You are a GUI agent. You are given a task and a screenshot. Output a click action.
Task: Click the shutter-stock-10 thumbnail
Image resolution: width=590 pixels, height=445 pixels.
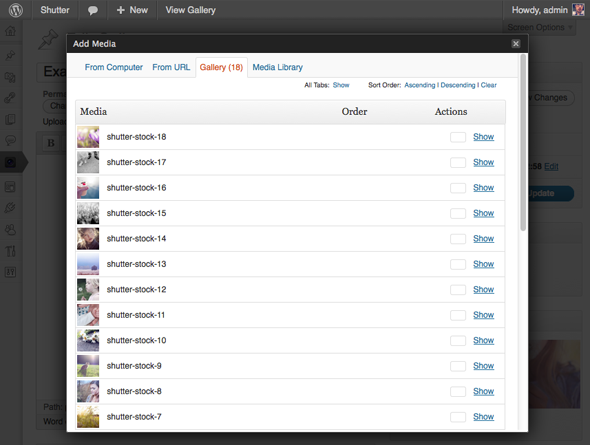click(x=88, y=340)
